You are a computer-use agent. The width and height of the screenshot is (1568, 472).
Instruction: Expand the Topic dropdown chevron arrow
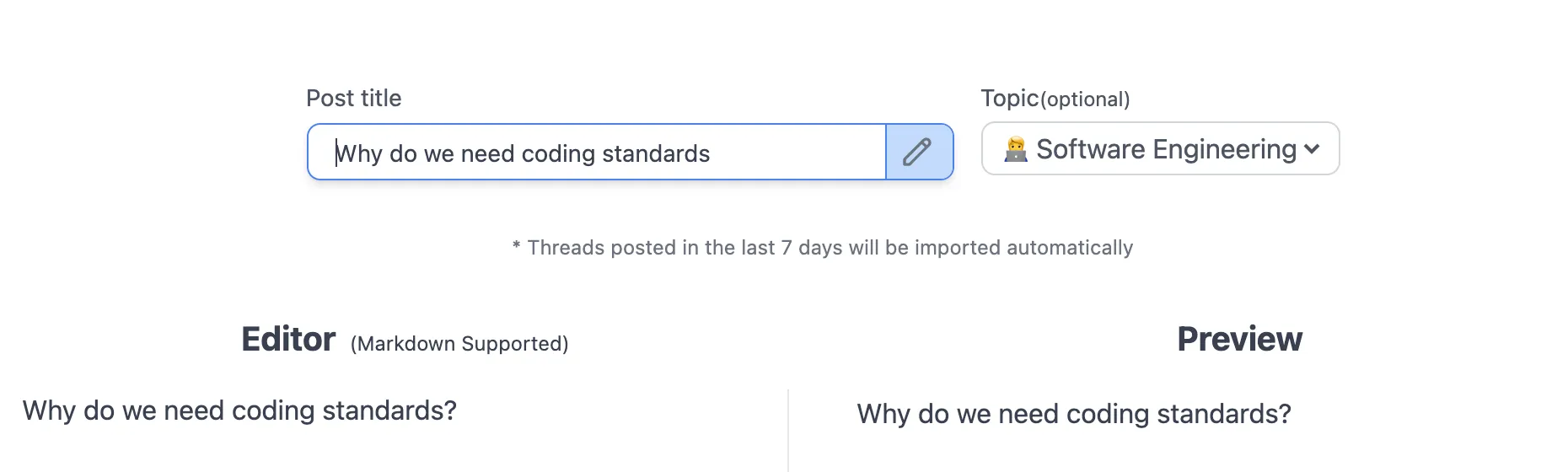tap(1312, 149)
